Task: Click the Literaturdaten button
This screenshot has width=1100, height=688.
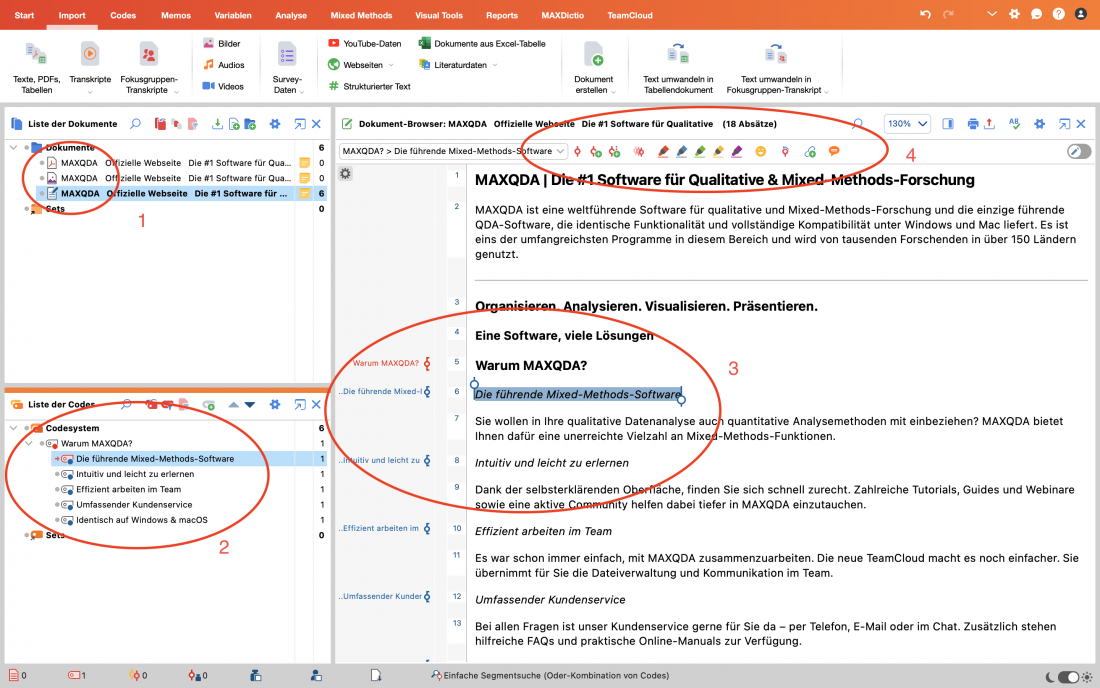Action: [453, 65]
